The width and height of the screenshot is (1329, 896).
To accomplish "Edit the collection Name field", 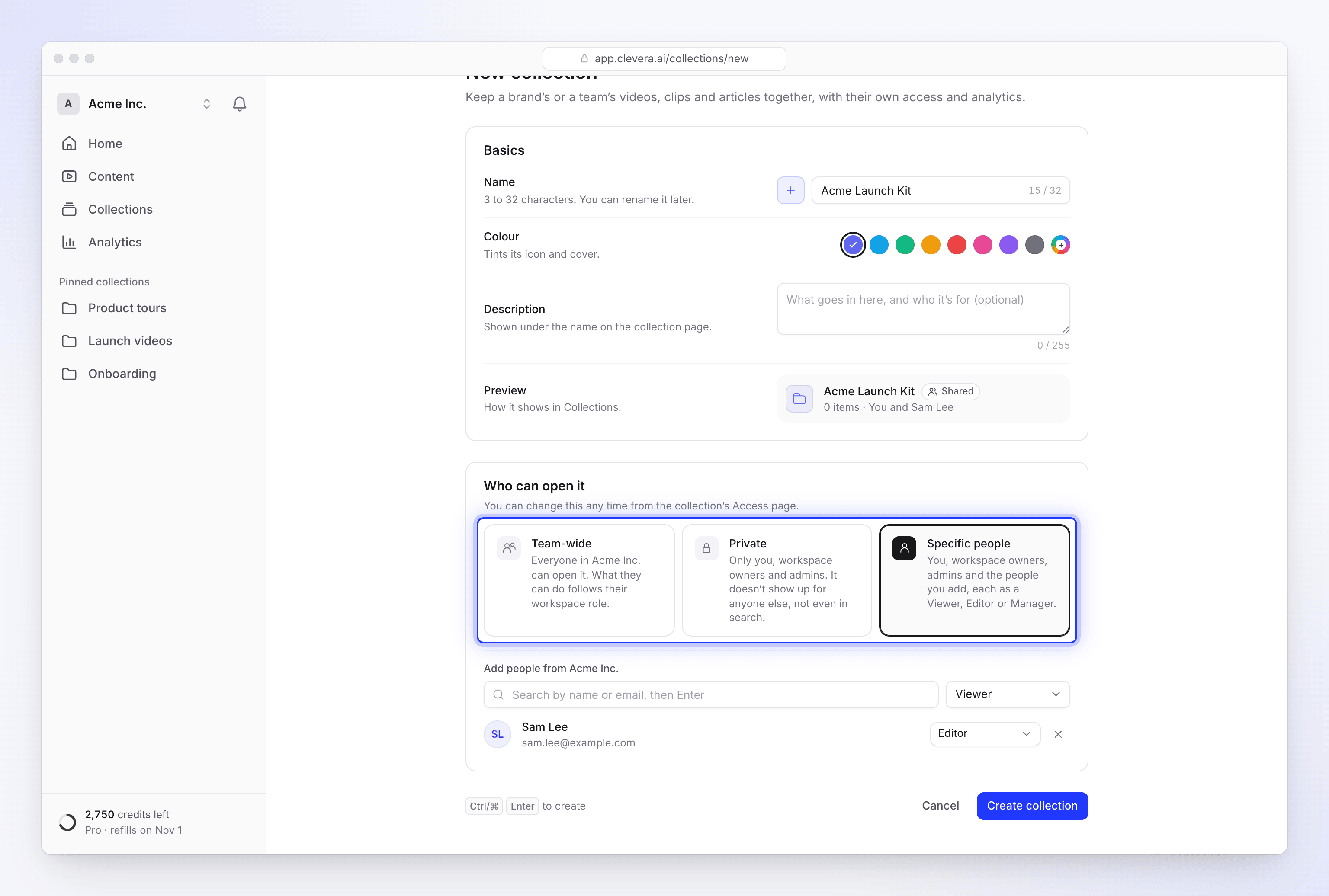I will tap(941, 190).
